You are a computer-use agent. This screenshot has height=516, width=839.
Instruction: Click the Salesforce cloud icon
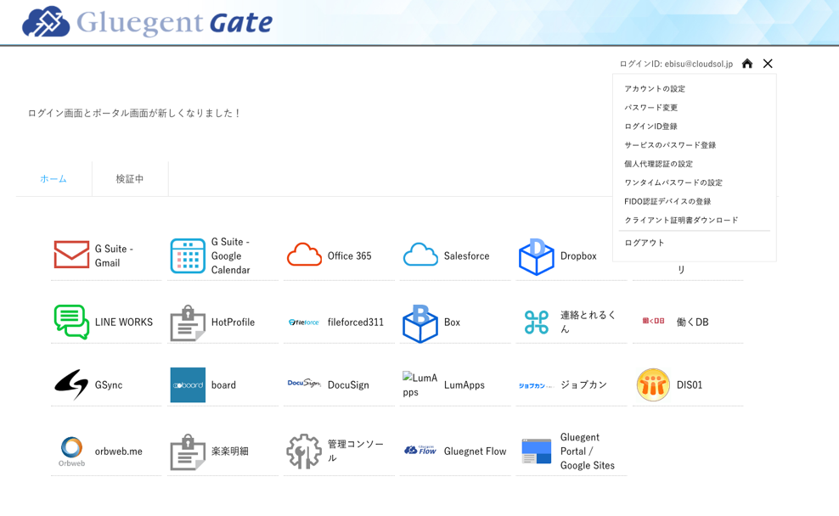420,255
